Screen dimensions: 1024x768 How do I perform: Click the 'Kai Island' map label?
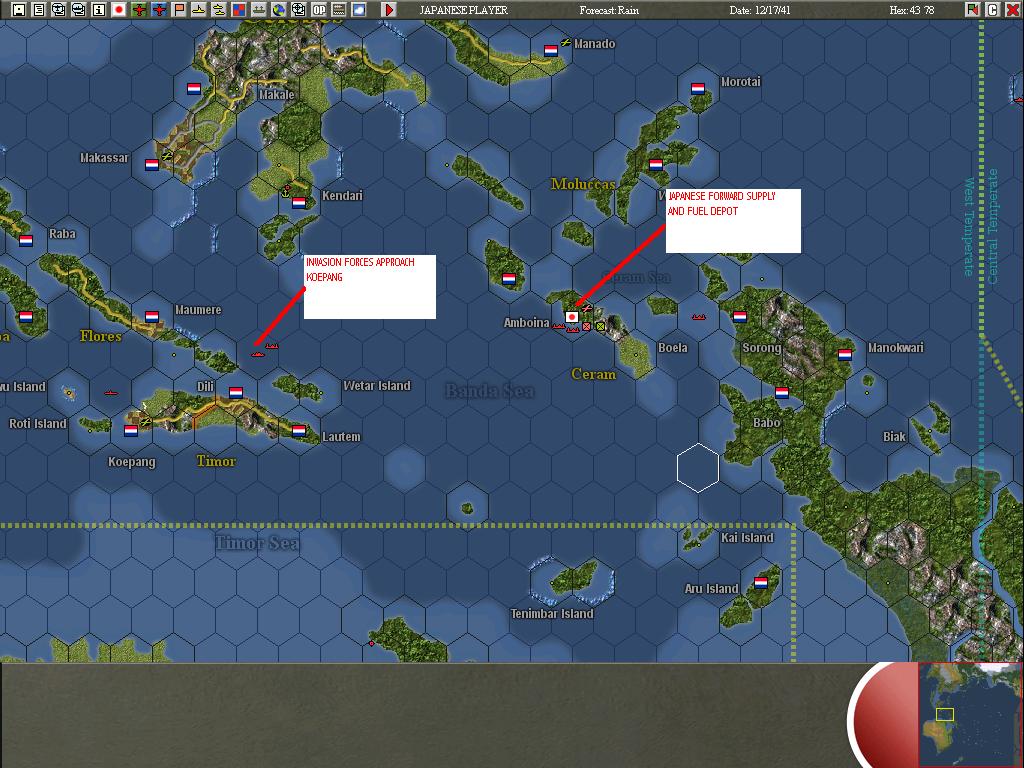click(x=747, y=537)
